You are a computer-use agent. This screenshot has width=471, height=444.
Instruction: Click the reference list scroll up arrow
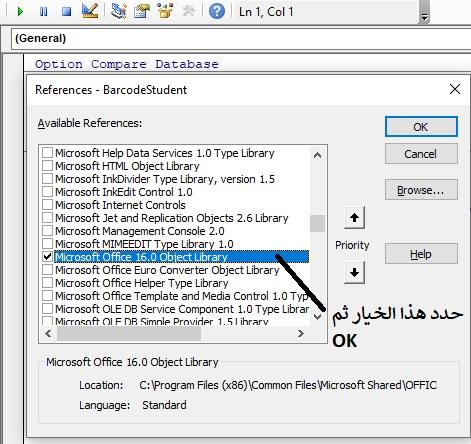click(x=318, y=155)
